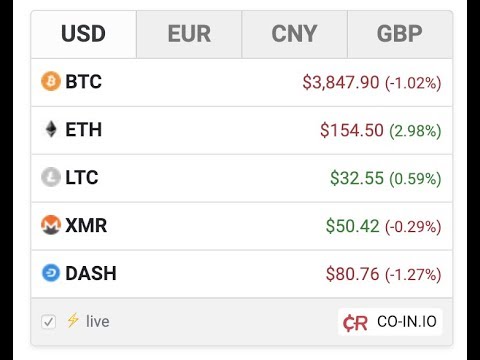Click the BTC ticker label
The height and width of the screenshot is (360, 480).
83,82
